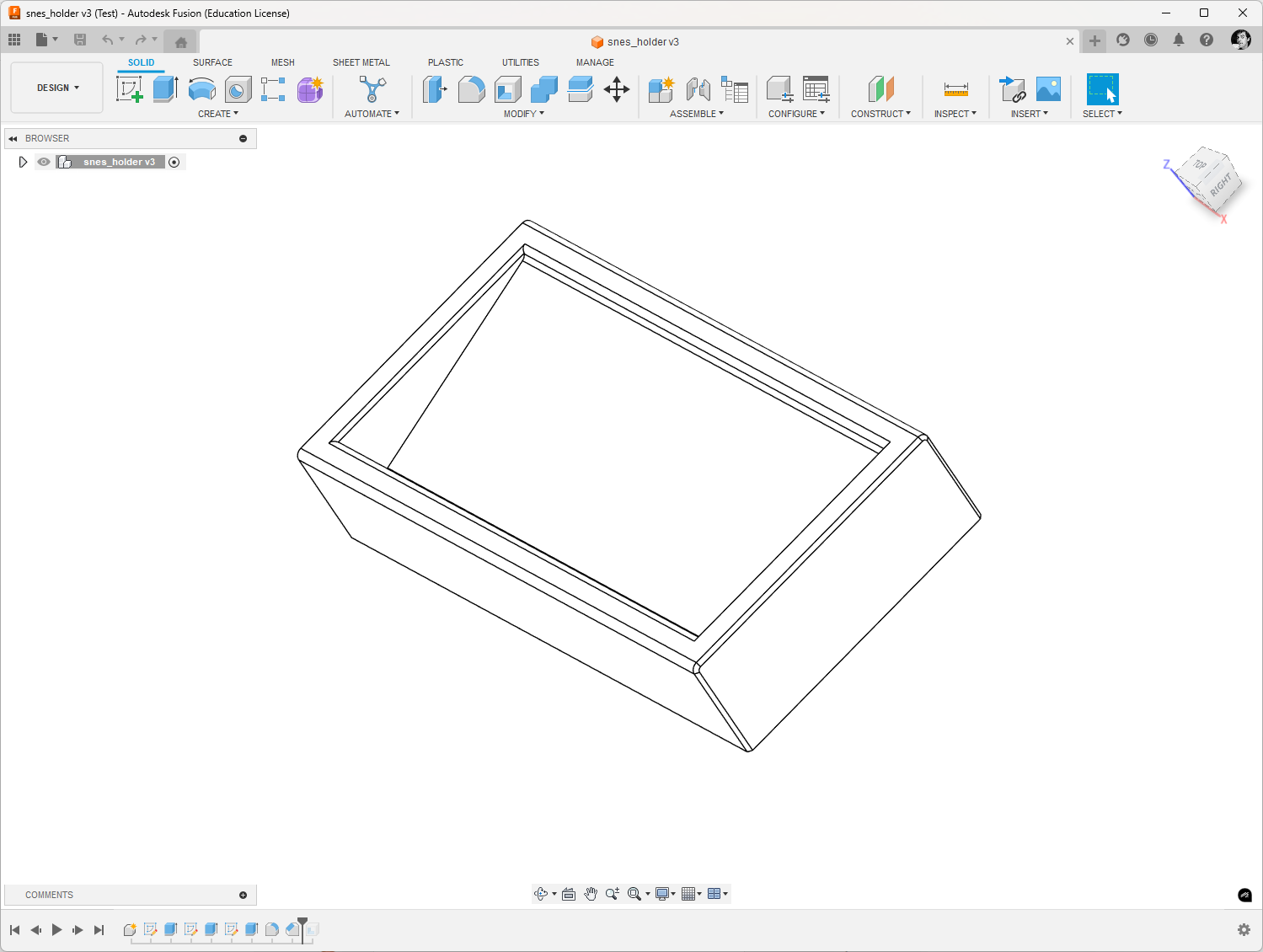Click the Save icon
The width and height of the screenshot is (1263, 952).
coord(80,40)
